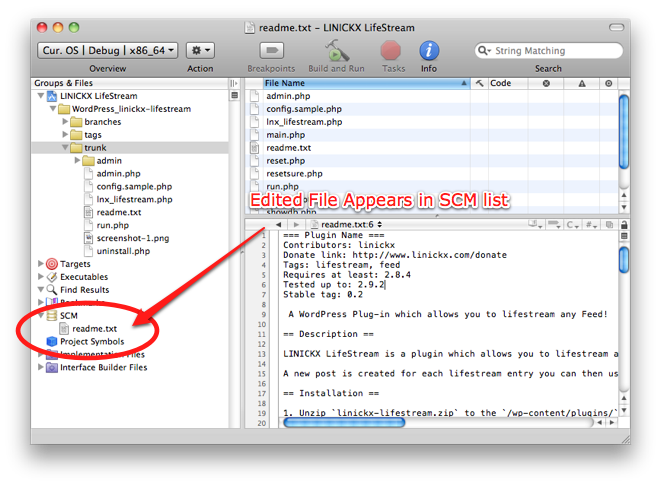This screenshot has height=486, width=661.
Task: Click the red Tasks stop icon
Action: coord(390,51)
